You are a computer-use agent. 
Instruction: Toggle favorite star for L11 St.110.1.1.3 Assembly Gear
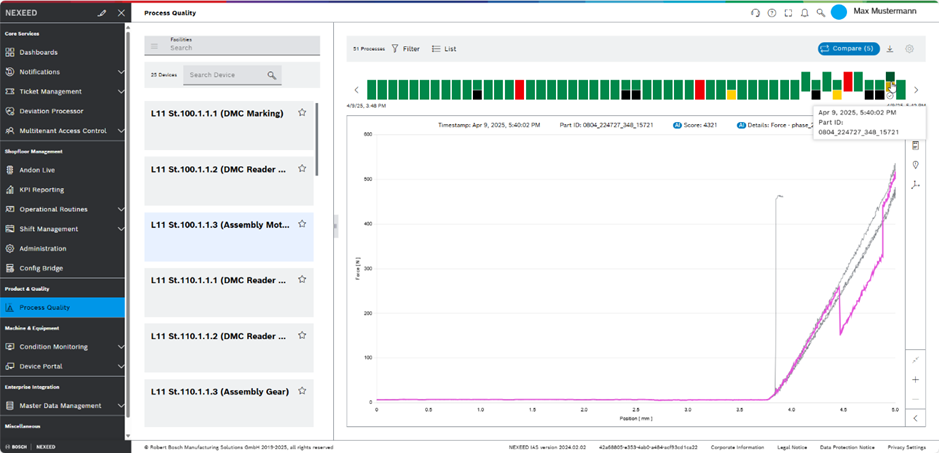coord(302,391)
